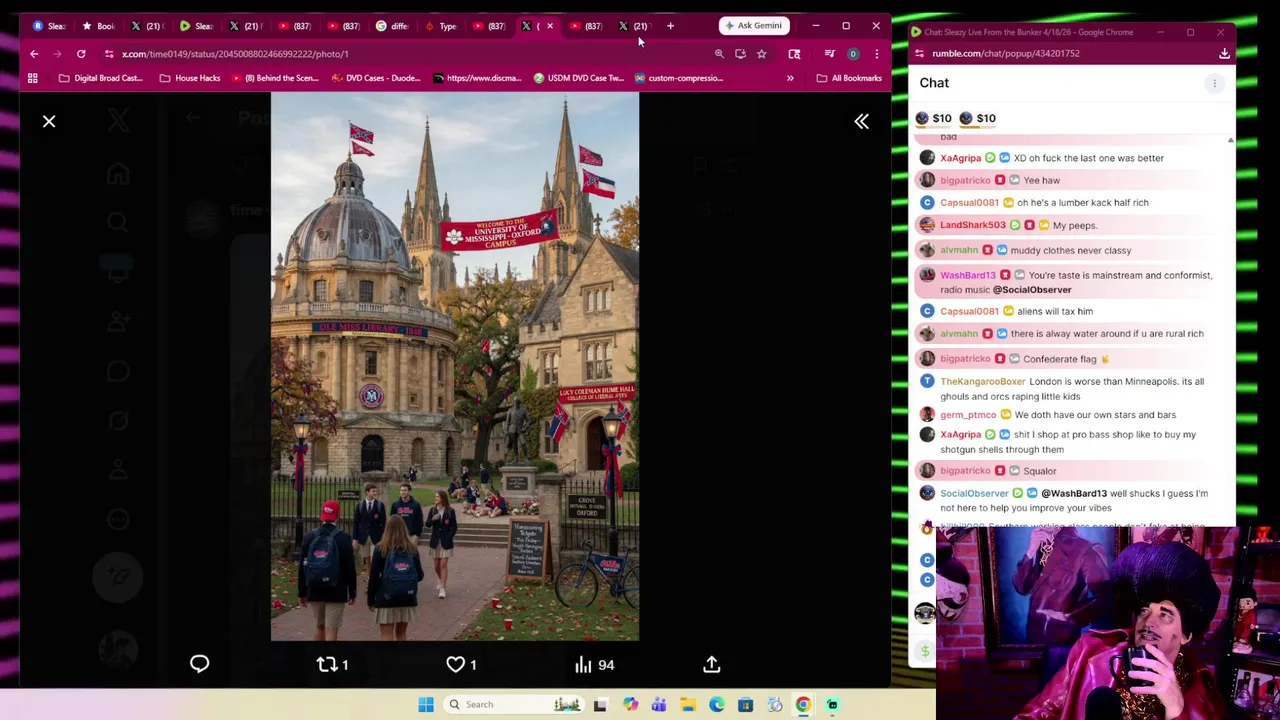Click the Windows taskbar Search box
The image size is (1280, 720).
515,704
